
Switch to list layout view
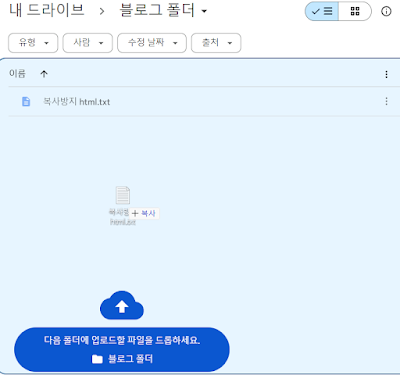322,11
